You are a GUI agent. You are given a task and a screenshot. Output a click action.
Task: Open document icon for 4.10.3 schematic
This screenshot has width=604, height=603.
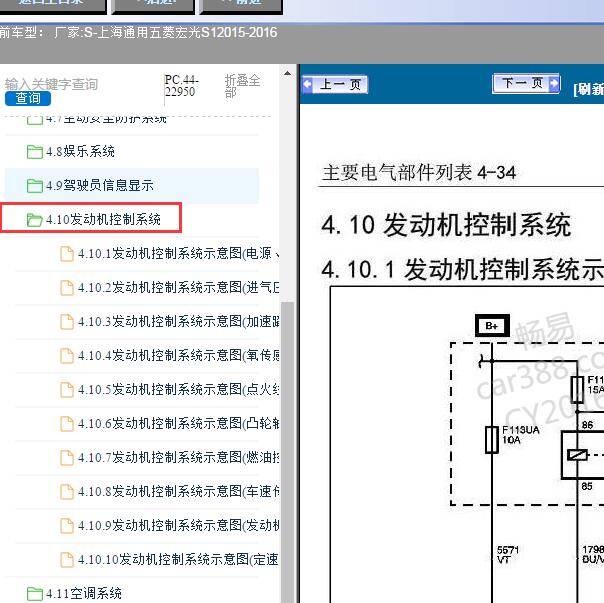(x=67, y=322)
